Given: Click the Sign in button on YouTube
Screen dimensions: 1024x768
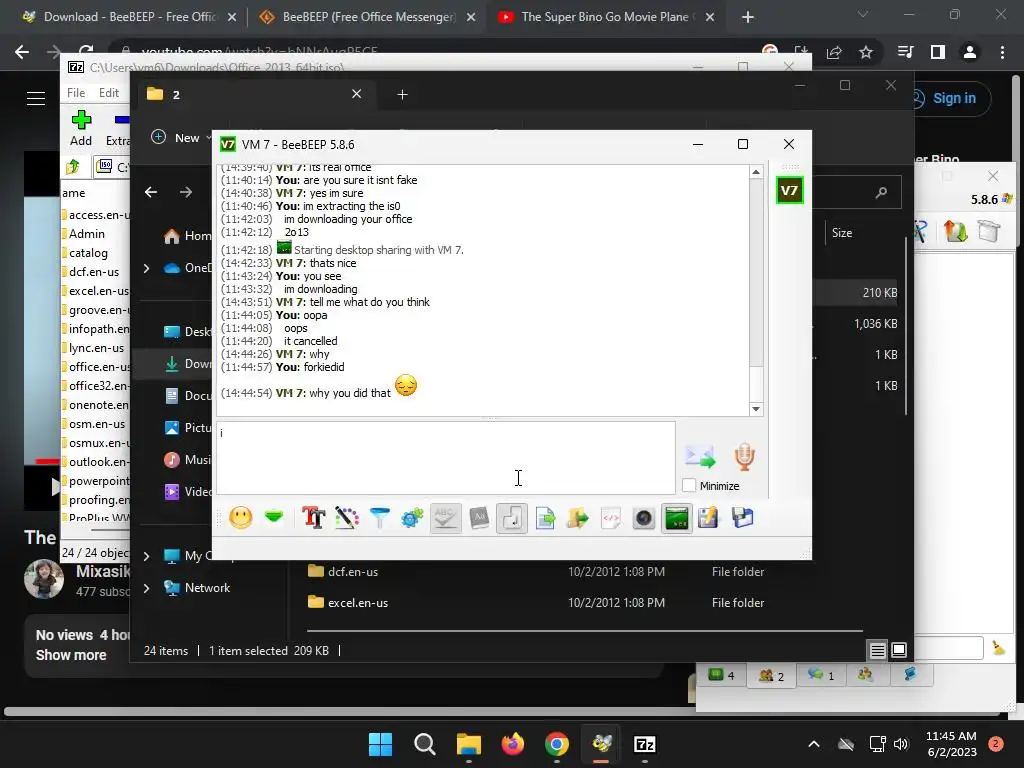Looking at the screenshot, I should coord(953,99).
